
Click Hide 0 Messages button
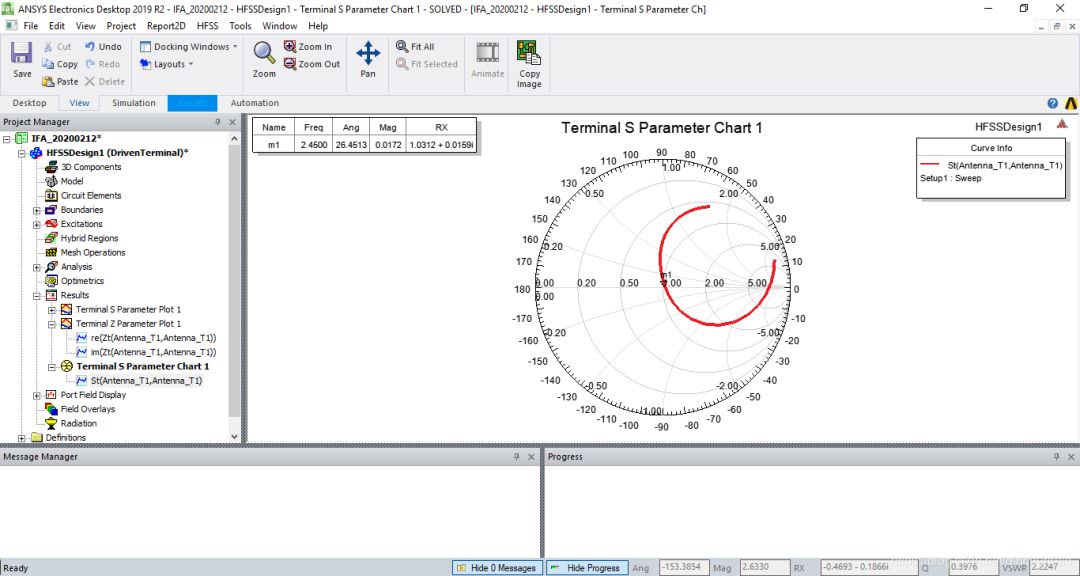[x=496, y=568]
